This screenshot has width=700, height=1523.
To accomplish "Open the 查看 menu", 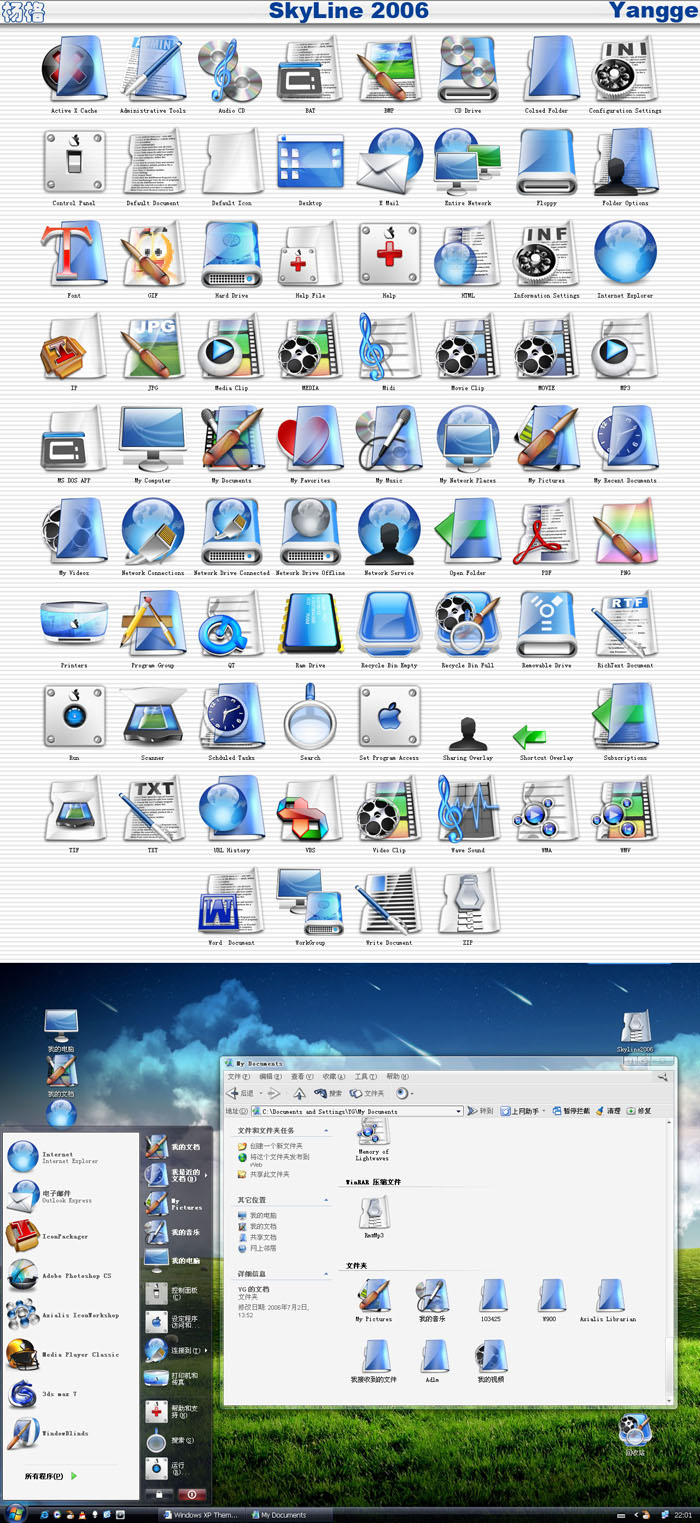I will (302, 1077).
